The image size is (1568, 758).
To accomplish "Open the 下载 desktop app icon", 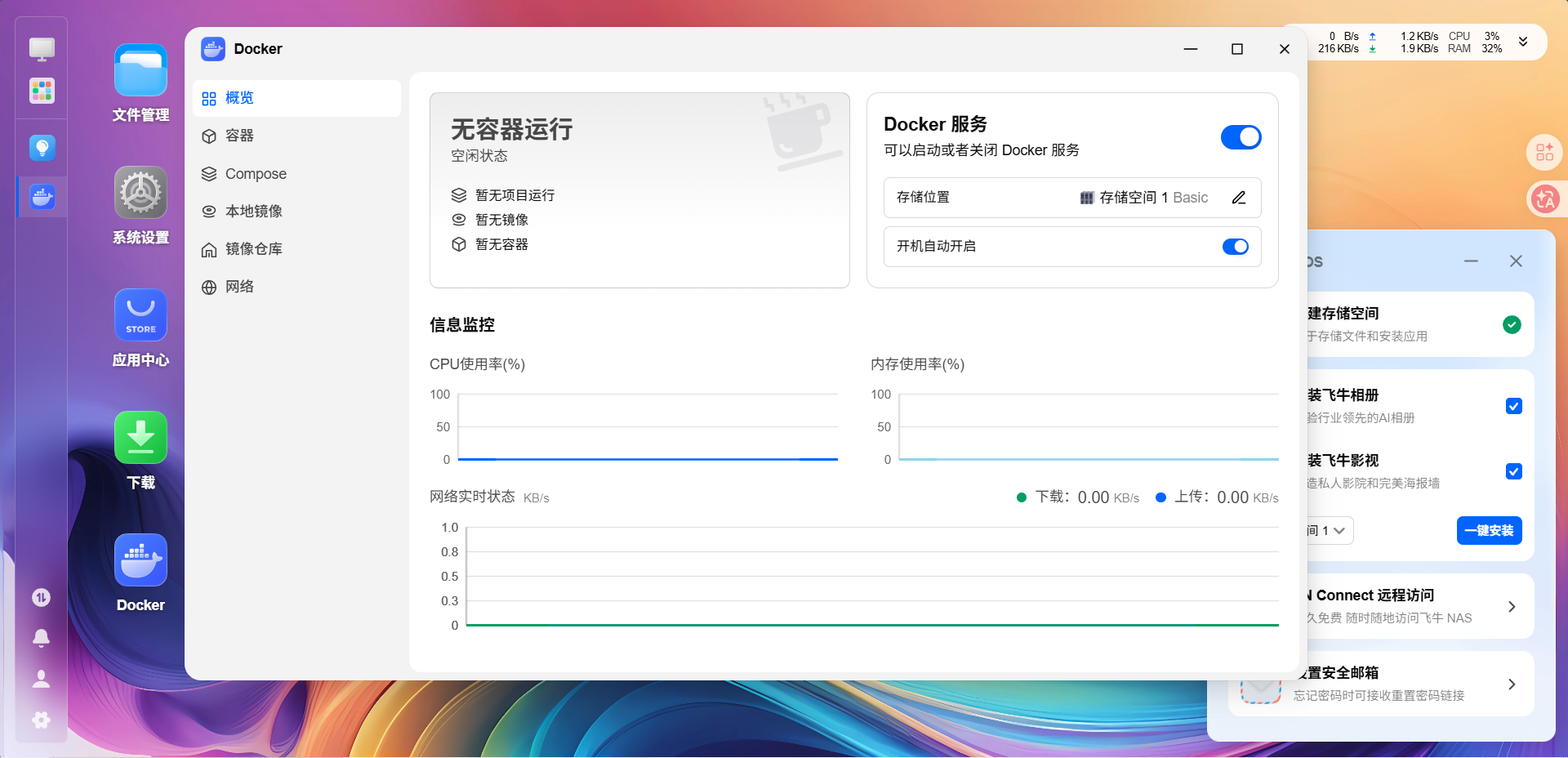I will [x=140, y=438].
